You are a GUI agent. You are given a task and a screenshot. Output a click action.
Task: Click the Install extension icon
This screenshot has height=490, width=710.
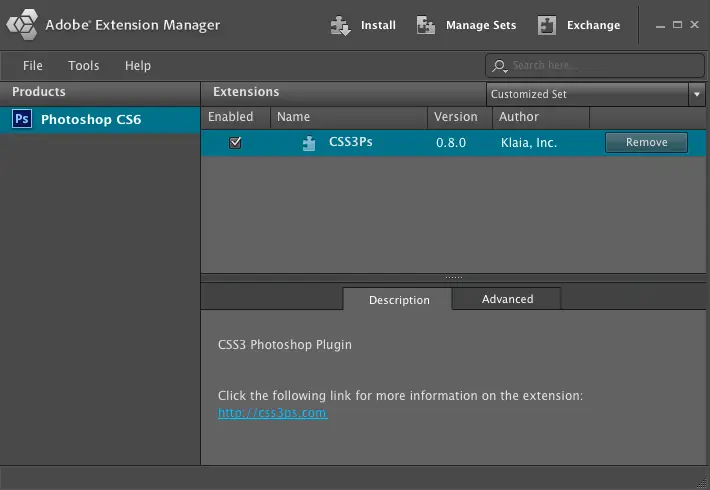point(342,26)
